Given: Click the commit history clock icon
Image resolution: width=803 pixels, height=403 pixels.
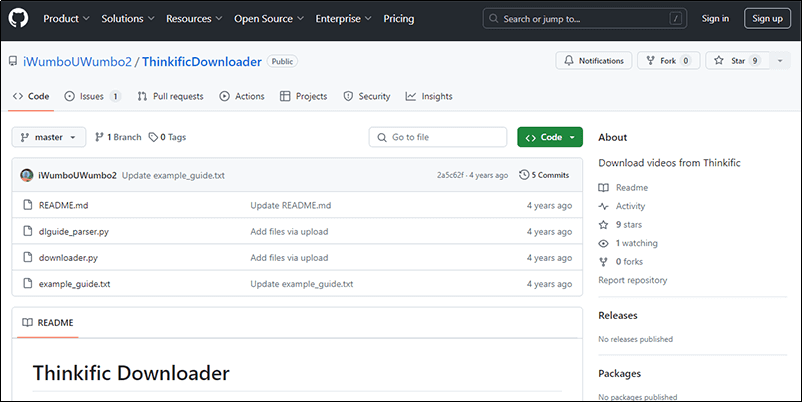Looking at the screenshot, I should pos(524,175).
